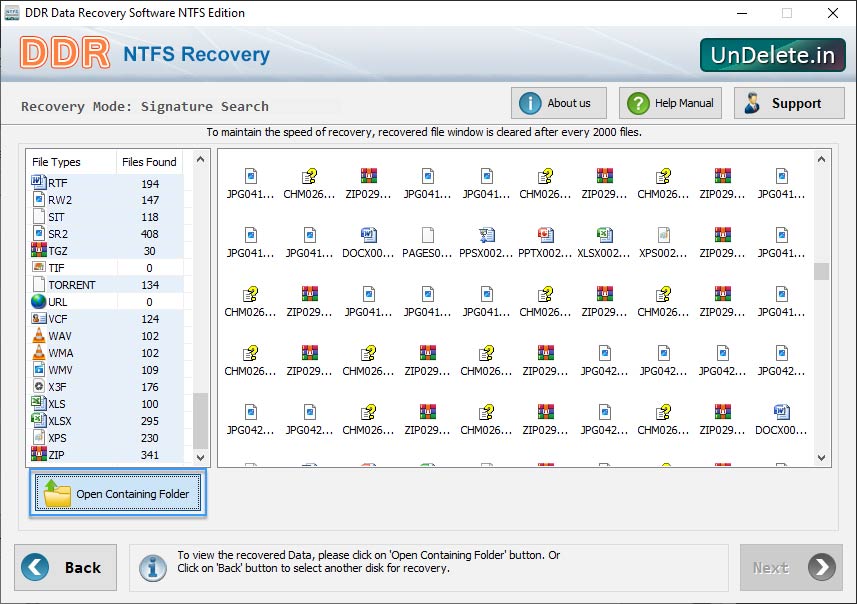Click the 341 count for ZIP
Image resolution: width=857 pixels, height=604 pixels.
pyautogui.click(x=150, y=455)
